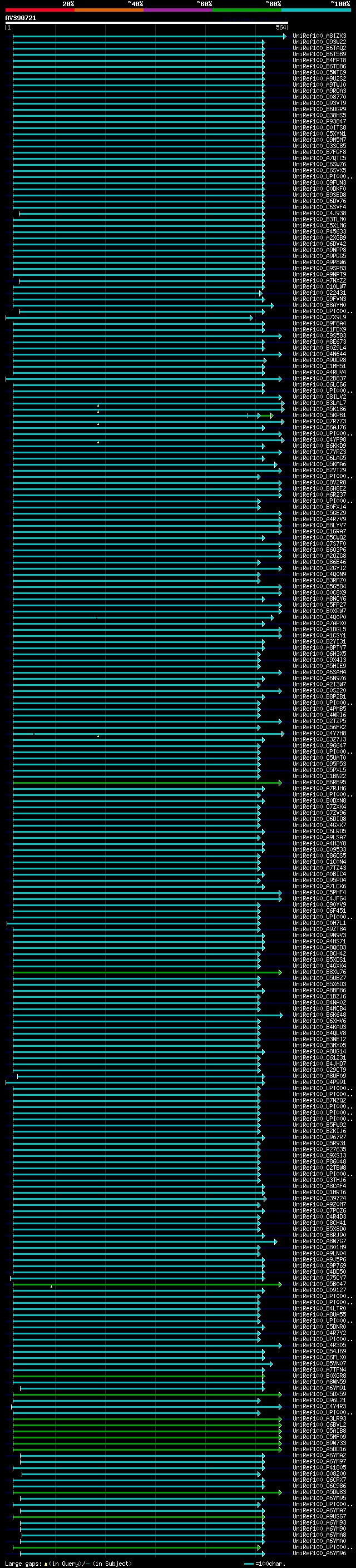Viewport: 356px width, 1568px height.
Task: Open hit UniRef100_A8IZK3
Action: 319,36
